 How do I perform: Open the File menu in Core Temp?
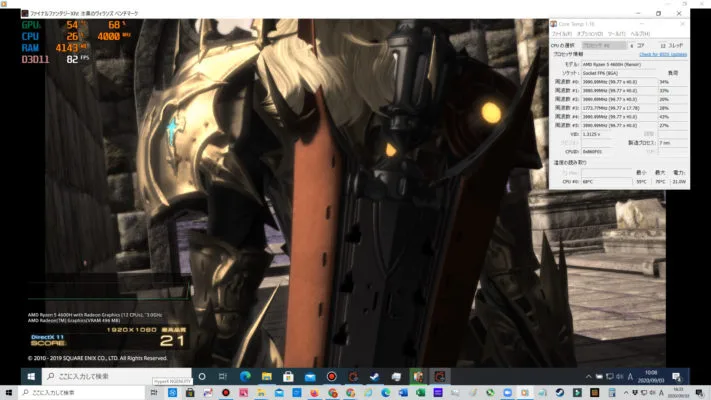(x=561, y=34)
